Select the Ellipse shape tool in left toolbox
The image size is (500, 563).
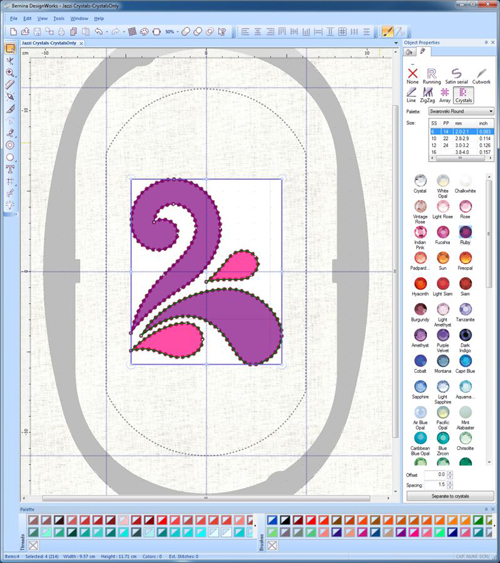coord(10,157)
